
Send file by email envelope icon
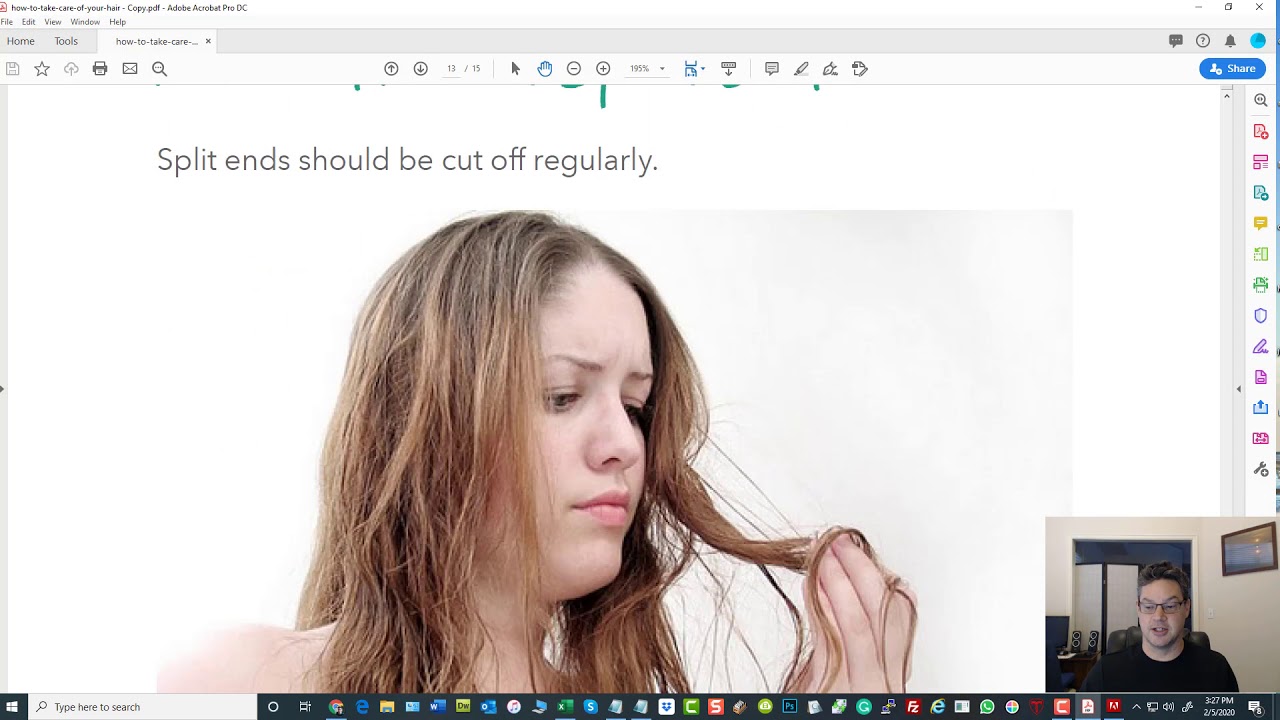point(130,69)
